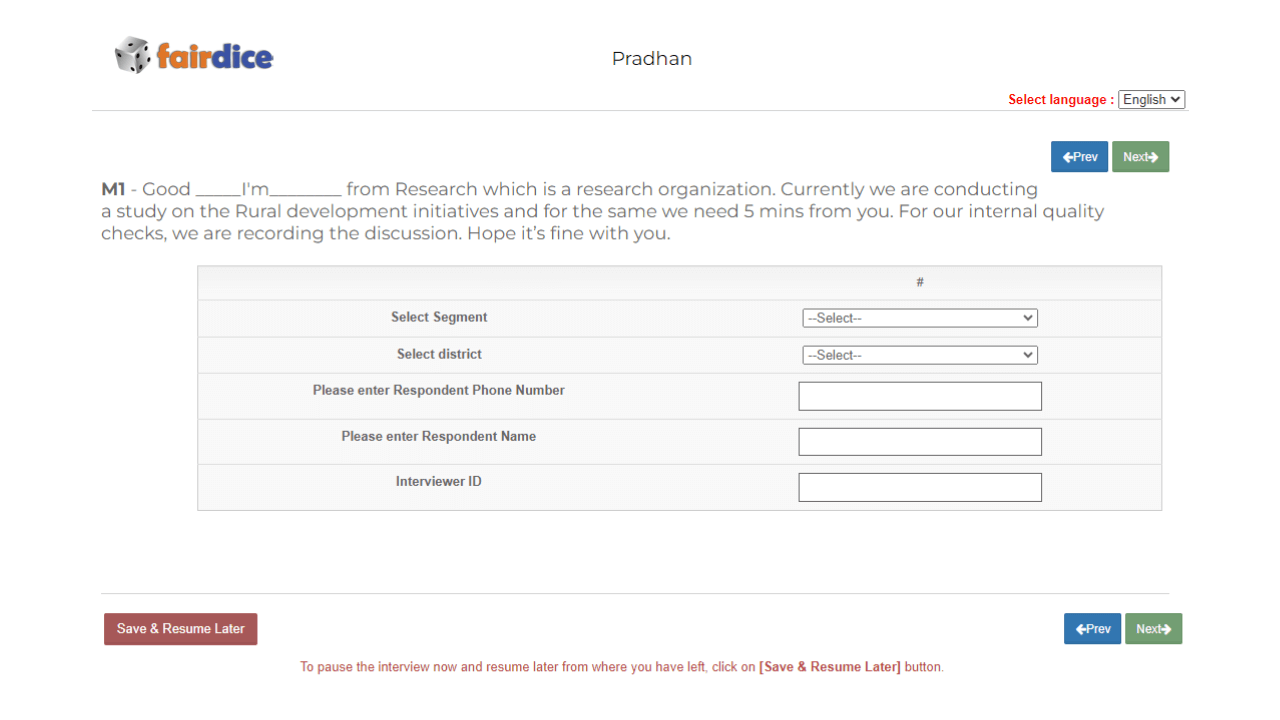Click bold [Save & Resume Later] in the hint text
Viewport: 1280px width, 720px height.
(x=829, y=667)
